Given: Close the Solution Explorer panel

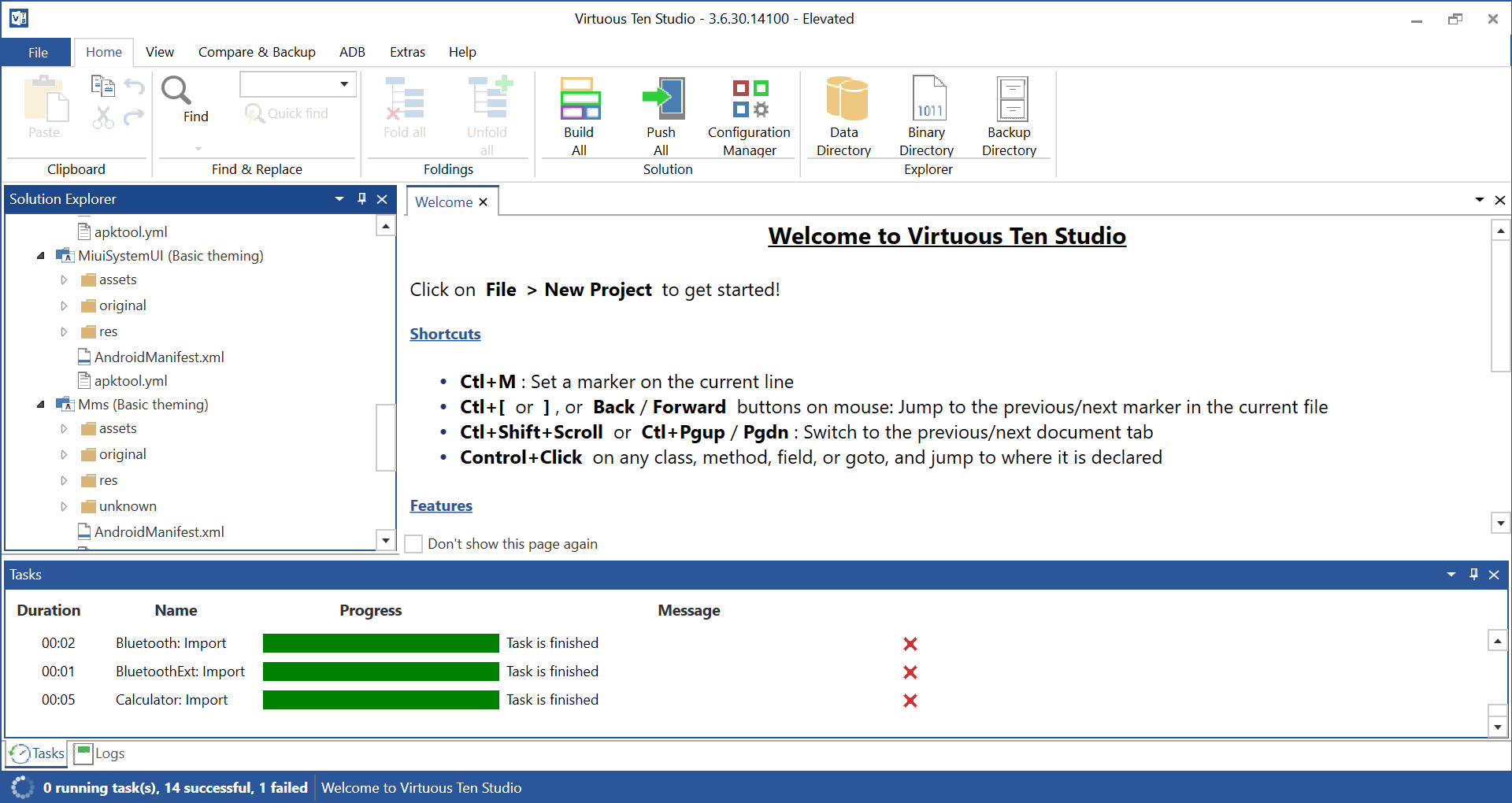Looking at the screenshot, I should coord(382,199).
